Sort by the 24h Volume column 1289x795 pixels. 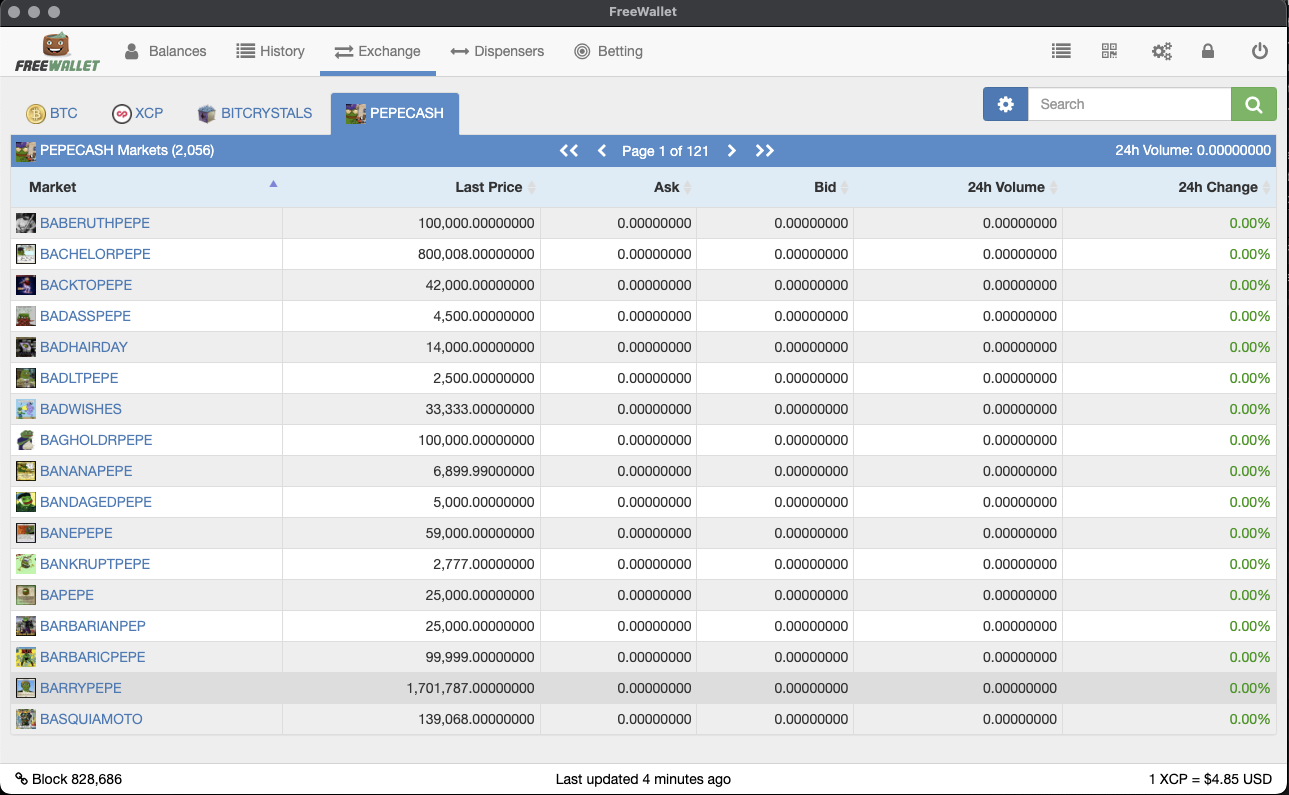tap(958, 187)
